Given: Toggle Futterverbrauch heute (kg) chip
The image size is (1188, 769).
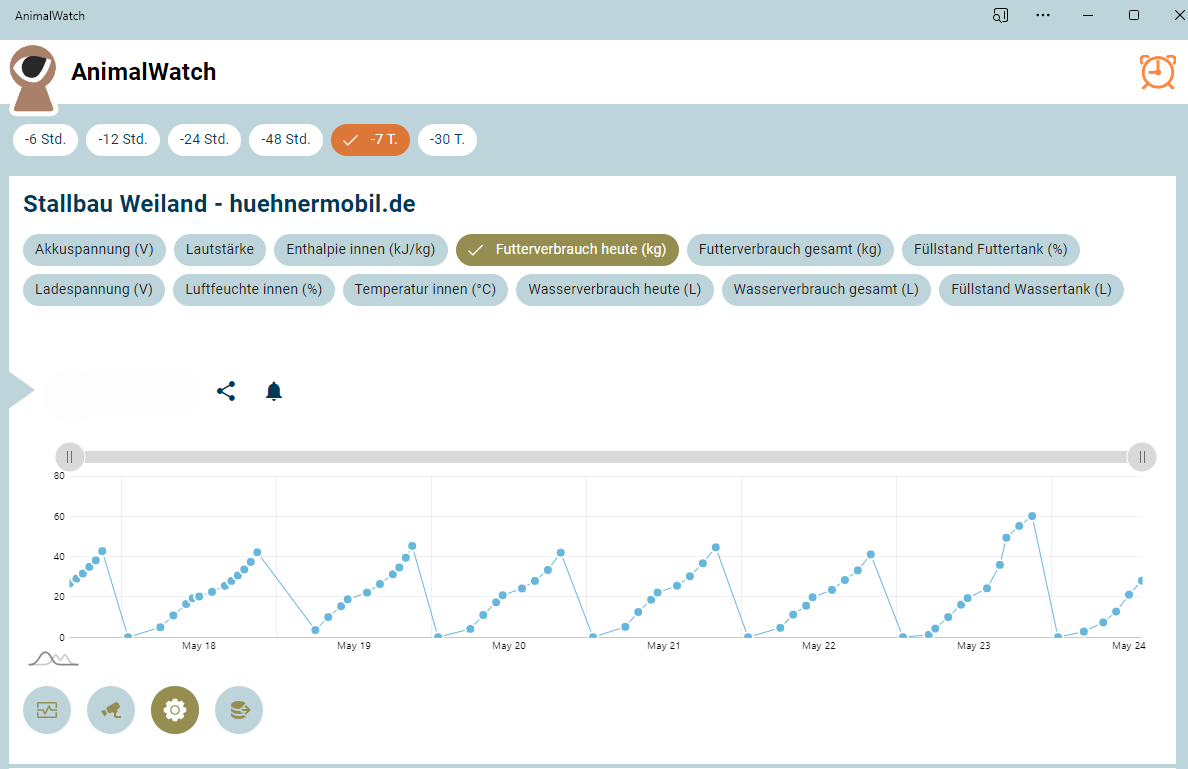Looking at the screenshot, I should 567,249.
